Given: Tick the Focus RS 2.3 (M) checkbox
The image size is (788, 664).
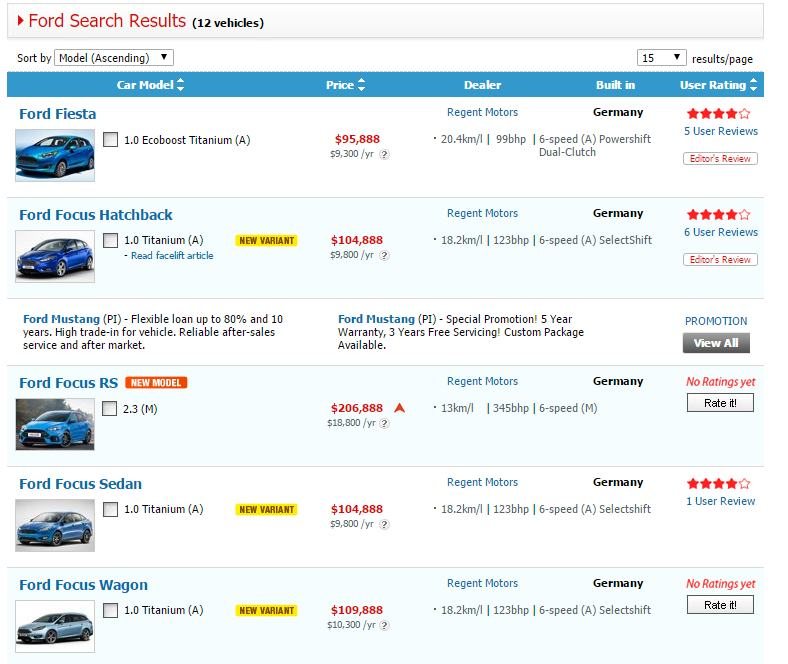Looking at the screenshot, I should [x=110, y=408].
